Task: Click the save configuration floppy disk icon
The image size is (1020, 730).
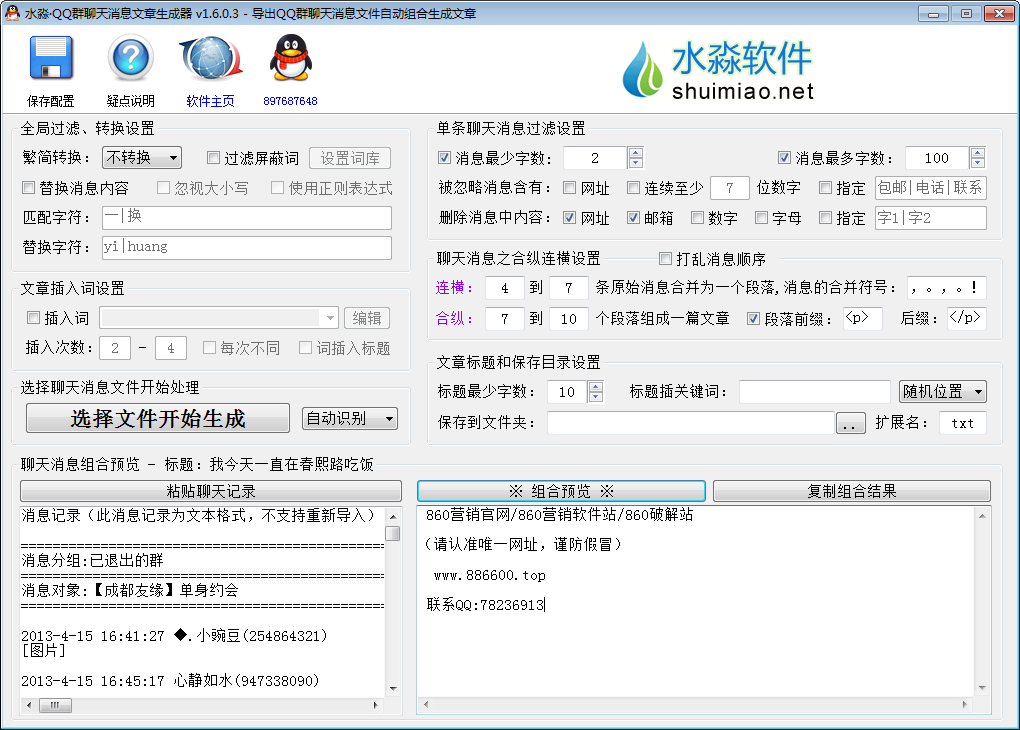Action: (51, 58)
